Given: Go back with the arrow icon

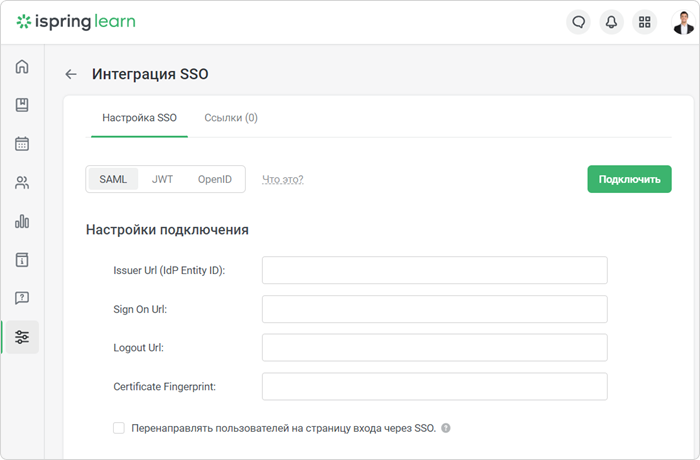Looking at the screenshot, I should pyautogui.click(x=71, y=74).
